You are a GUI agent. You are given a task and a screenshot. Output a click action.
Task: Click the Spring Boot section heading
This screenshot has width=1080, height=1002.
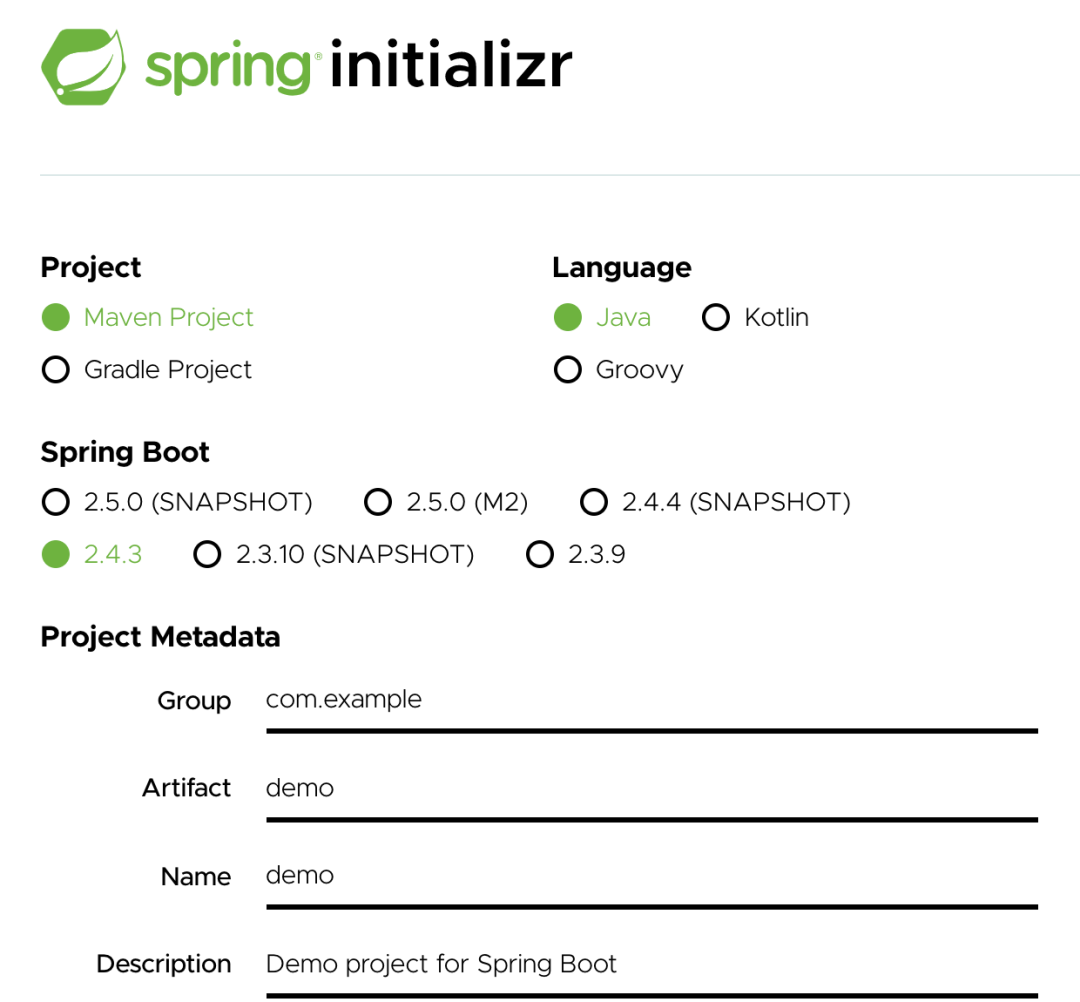[x=125, y=452]
